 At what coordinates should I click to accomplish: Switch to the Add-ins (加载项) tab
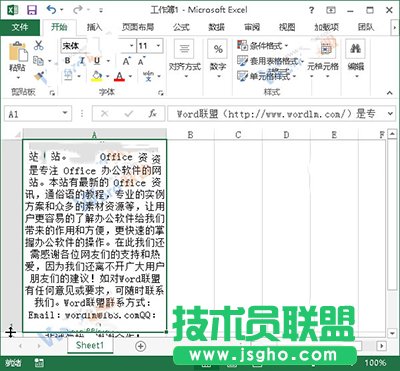(x=327, y=27)
